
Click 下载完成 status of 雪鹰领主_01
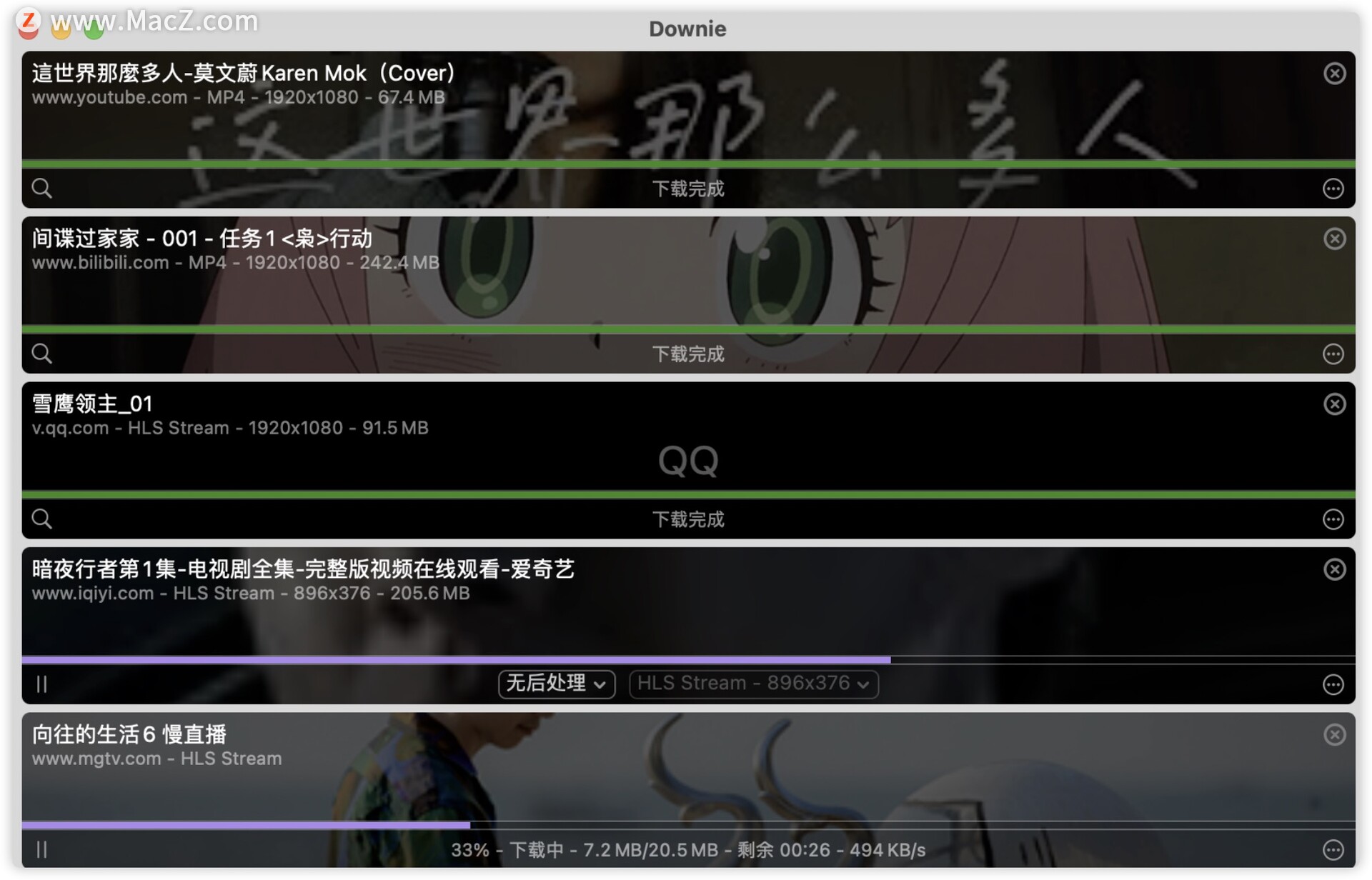pyautogui.click(x=688, y=519)
